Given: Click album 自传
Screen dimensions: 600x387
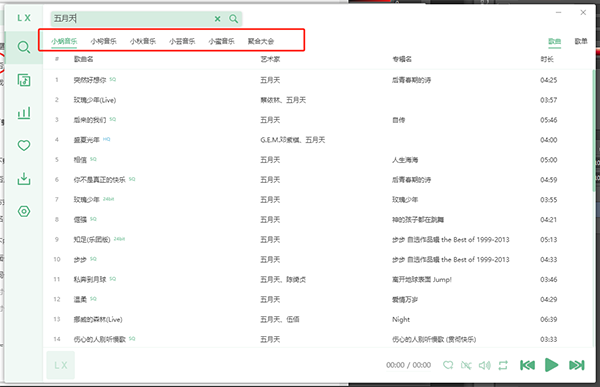Looking at the screenshot, I should [x=398, y=120].
